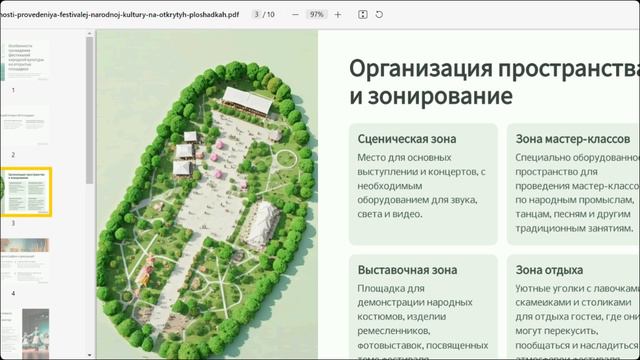Click the 'Площадка для демонстрации' paragraph
The height and width of the screenshot is (360, 640).
click(x=422, y=321)
